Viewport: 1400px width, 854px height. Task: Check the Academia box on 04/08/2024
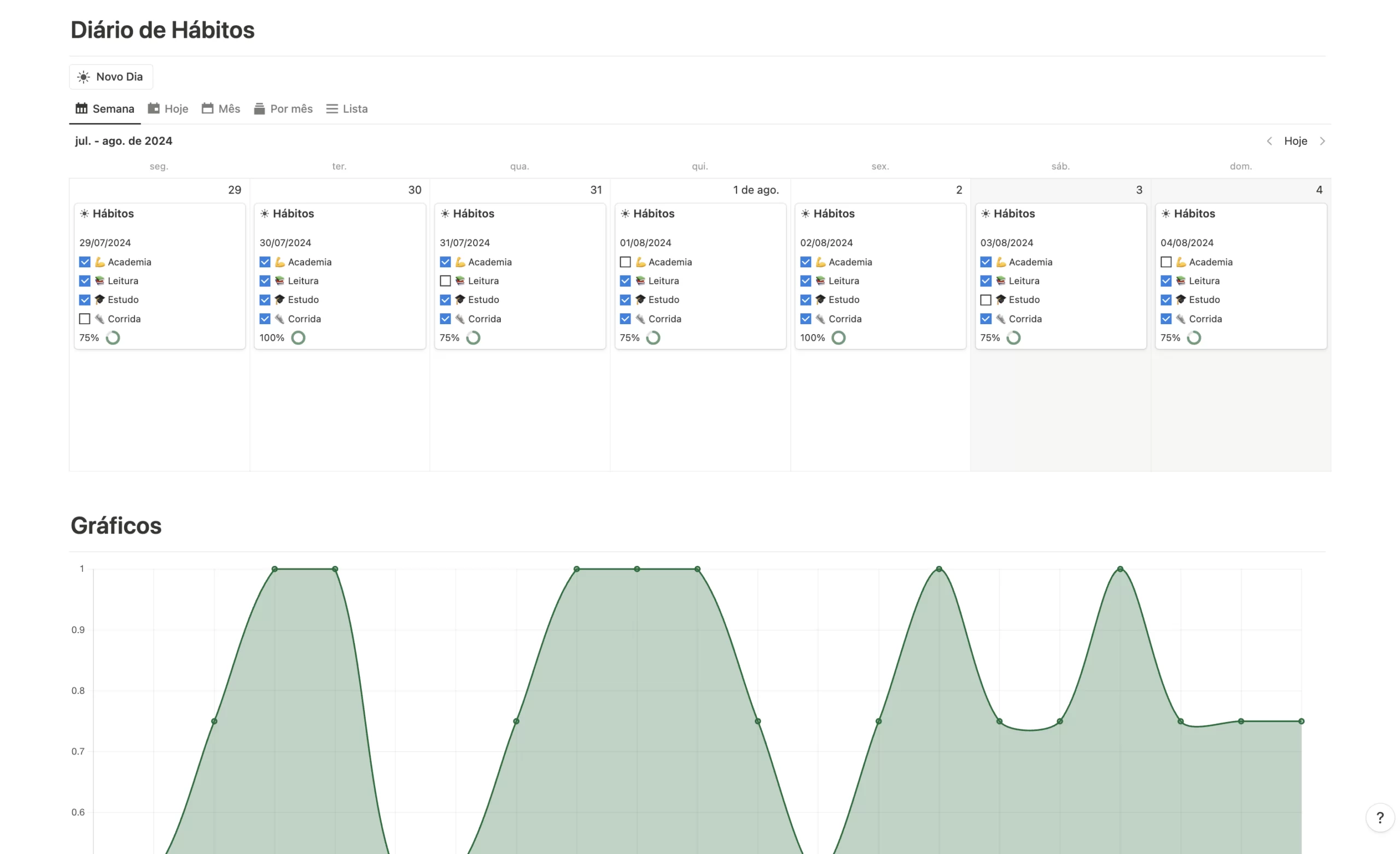click(1166, 262)
